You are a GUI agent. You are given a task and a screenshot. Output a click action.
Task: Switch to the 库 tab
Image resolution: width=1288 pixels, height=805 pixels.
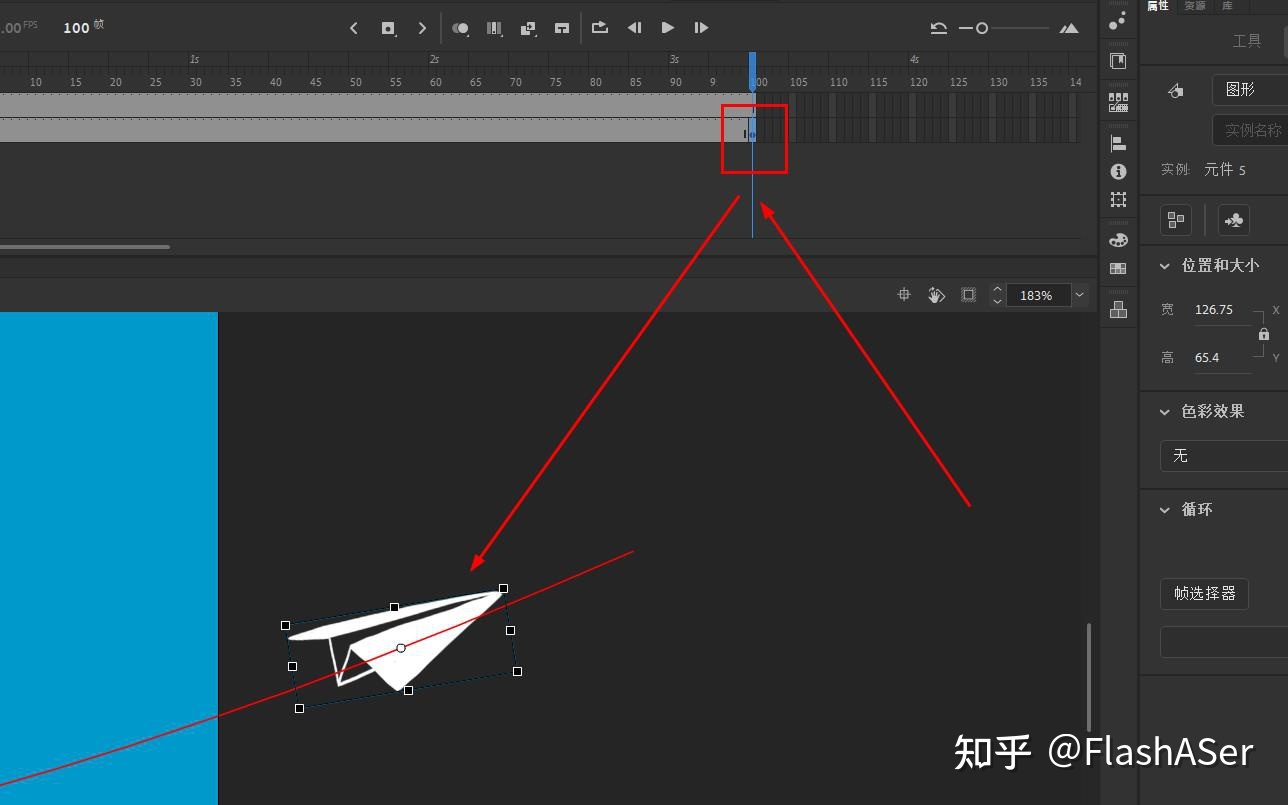point(1227,6)
